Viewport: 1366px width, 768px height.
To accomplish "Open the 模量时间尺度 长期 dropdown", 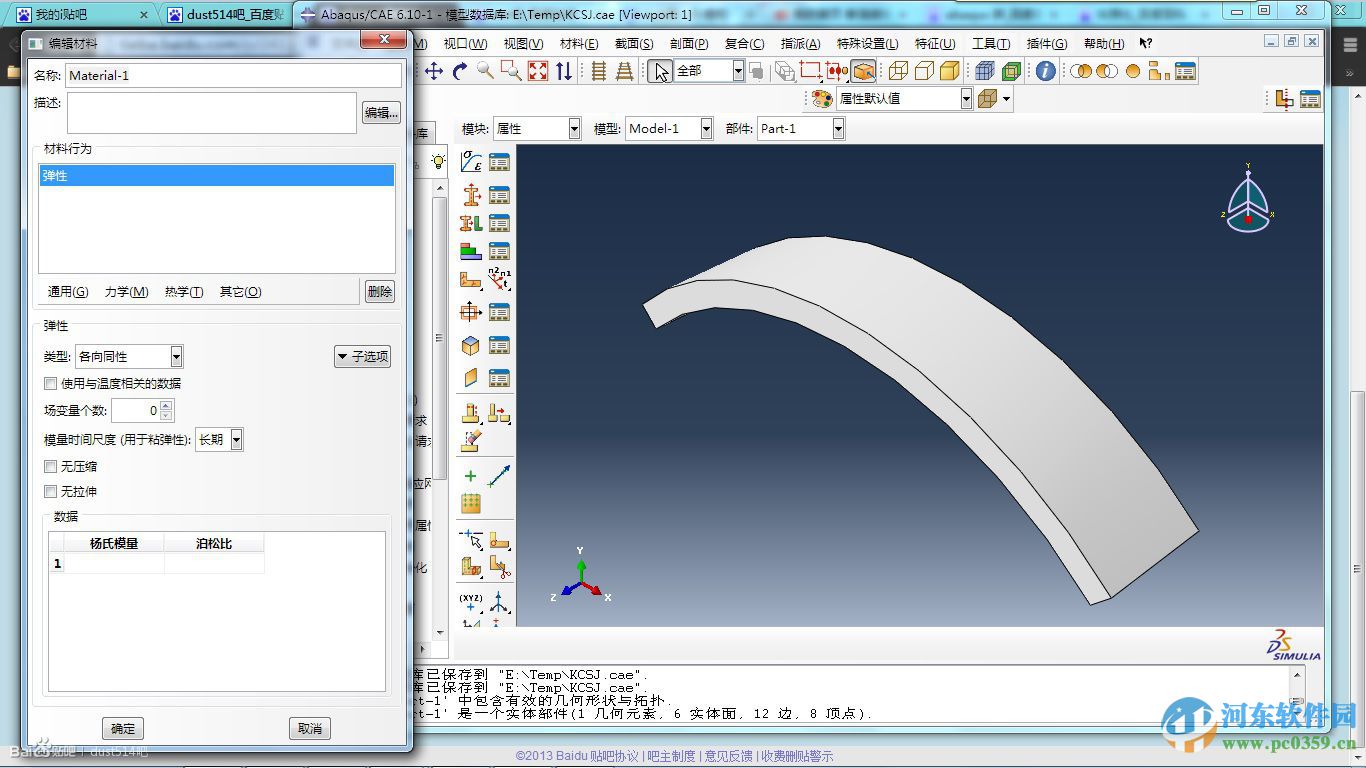I will click(x=219, y=439).
